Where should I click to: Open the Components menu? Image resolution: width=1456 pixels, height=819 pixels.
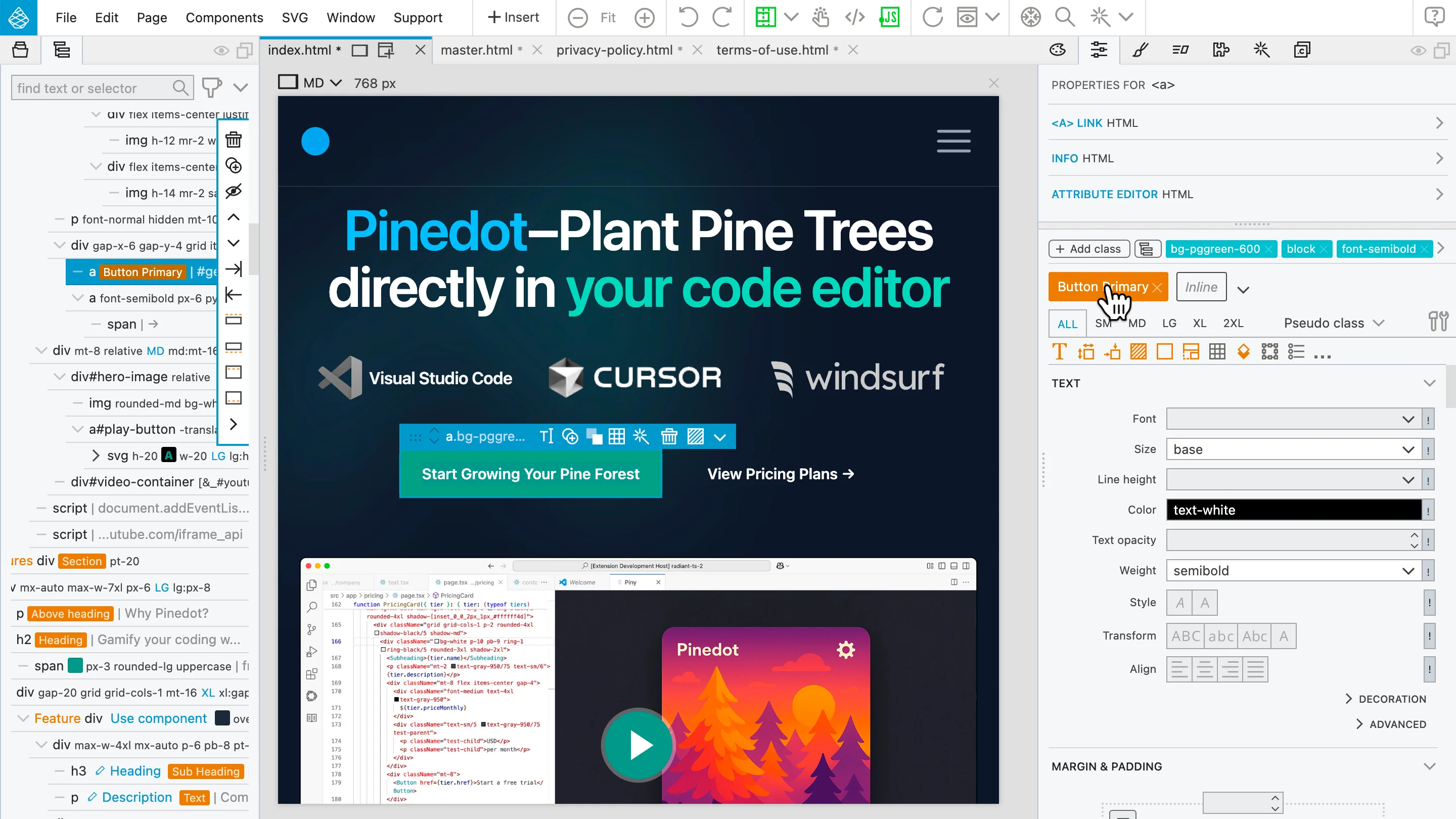pos(224,18)
